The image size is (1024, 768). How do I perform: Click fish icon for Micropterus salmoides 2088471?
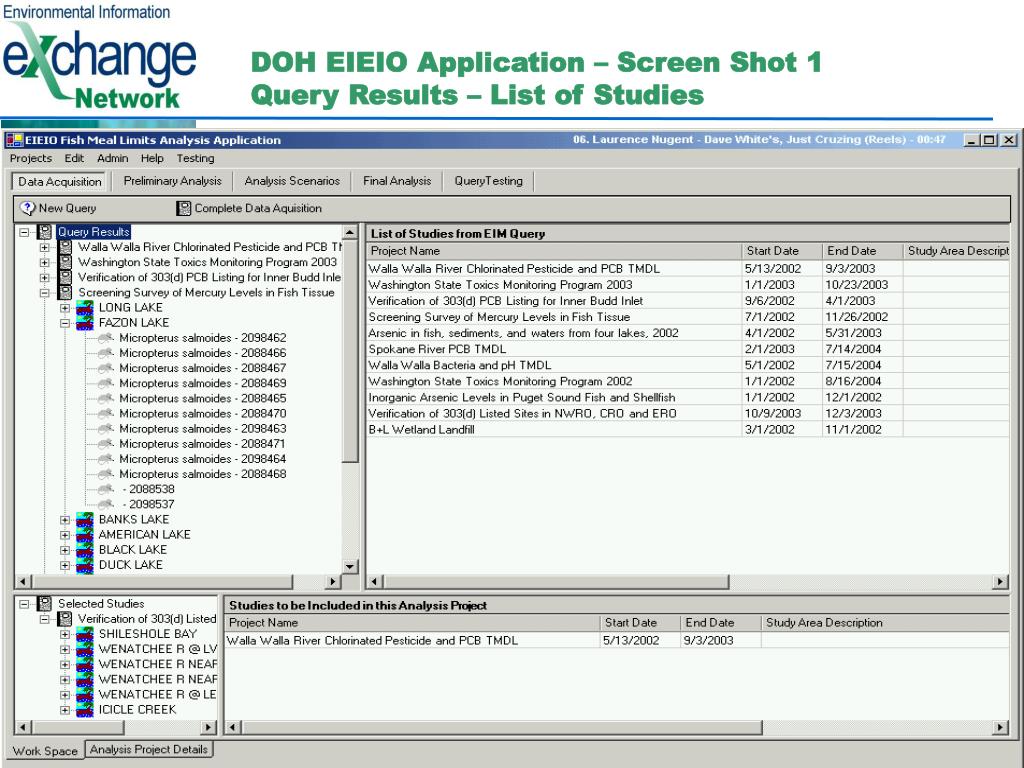(106, 443)
